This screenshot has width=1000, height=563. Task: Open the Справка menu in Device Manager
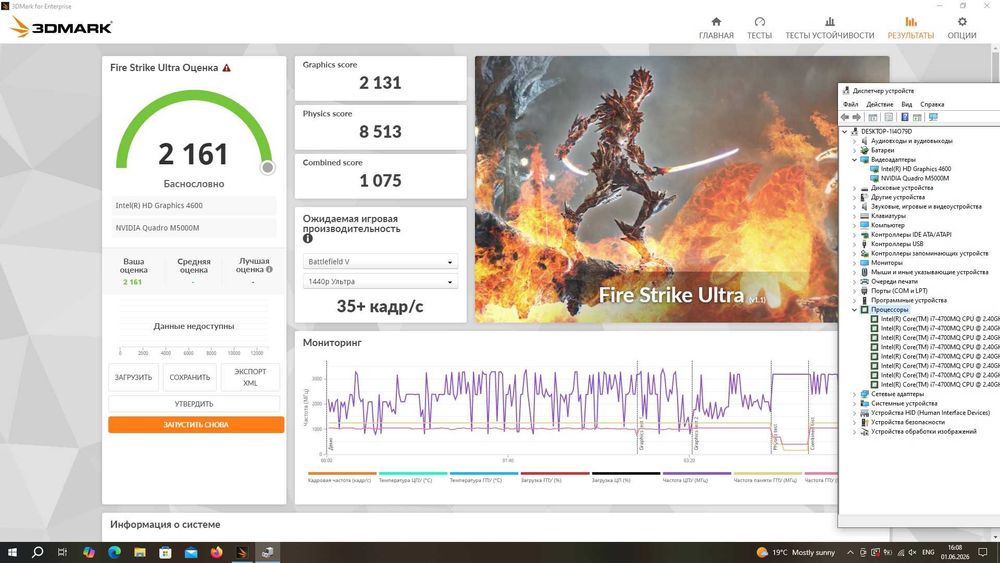coord(932,104)
